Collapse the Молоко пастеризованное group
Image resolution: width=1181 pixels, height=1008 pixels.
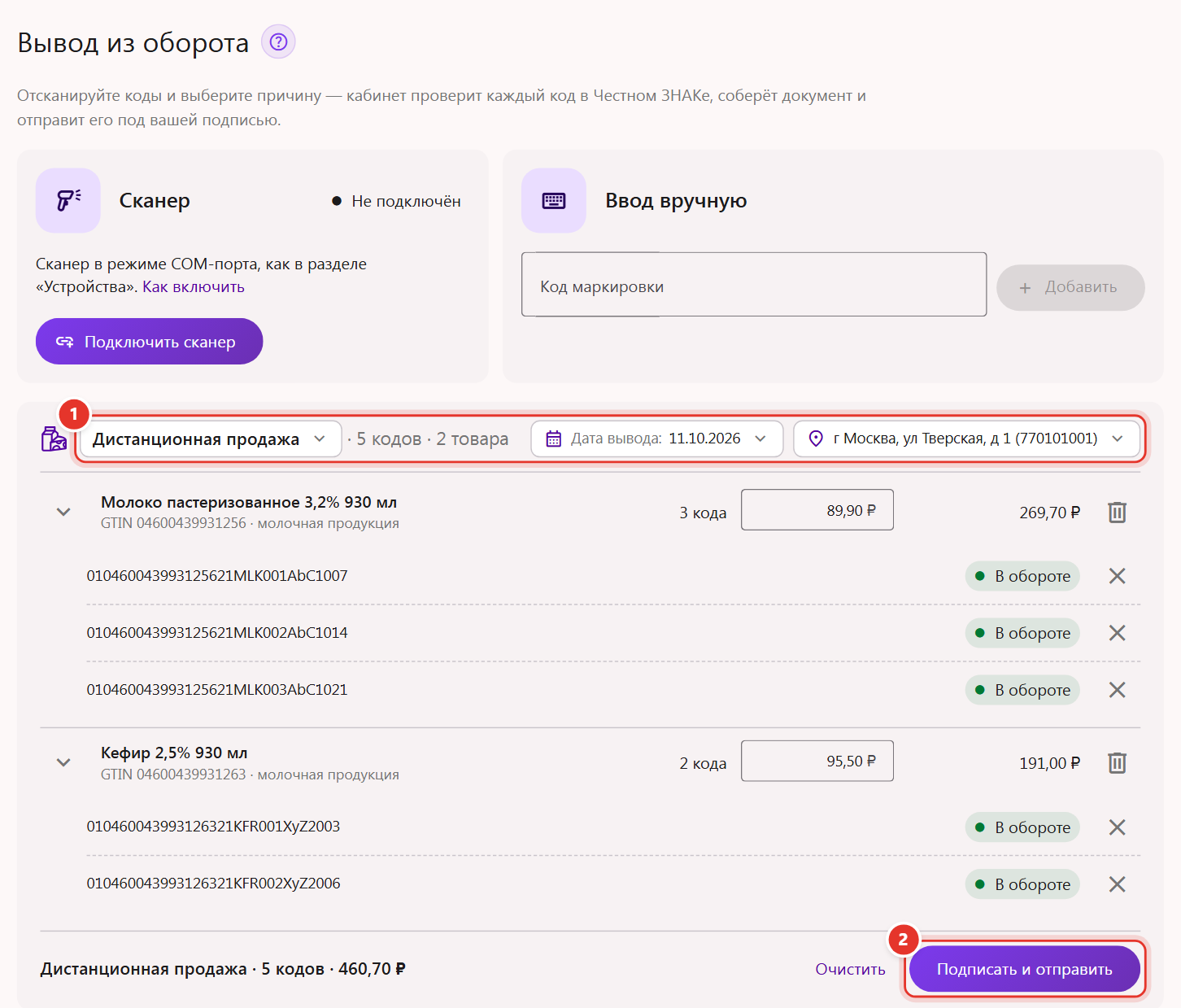point(63,513)
